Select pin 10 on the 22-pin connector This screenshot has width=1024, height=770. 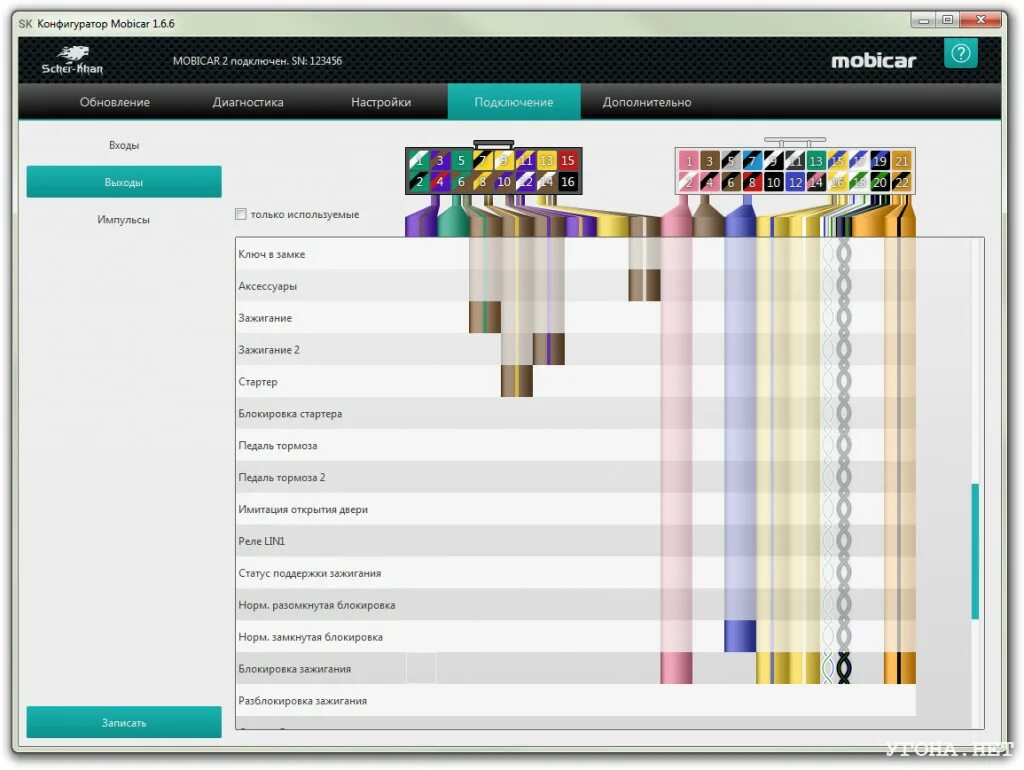coord(774,182)
